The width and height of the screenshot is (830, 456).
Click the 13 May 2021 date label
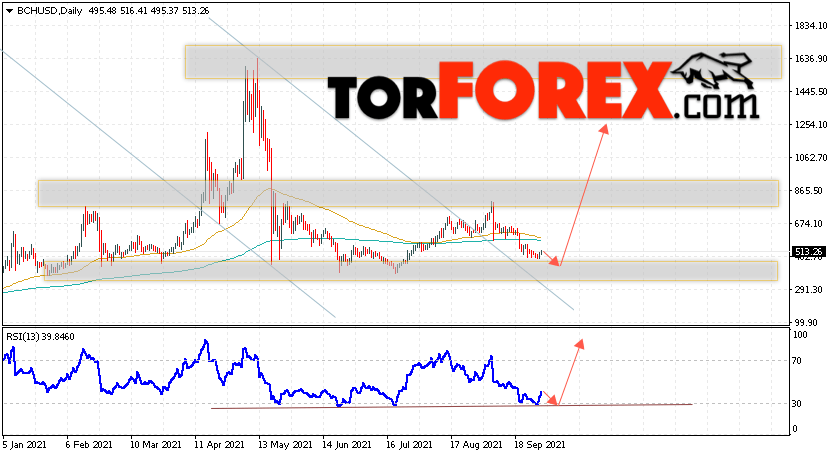coord(285,445)
